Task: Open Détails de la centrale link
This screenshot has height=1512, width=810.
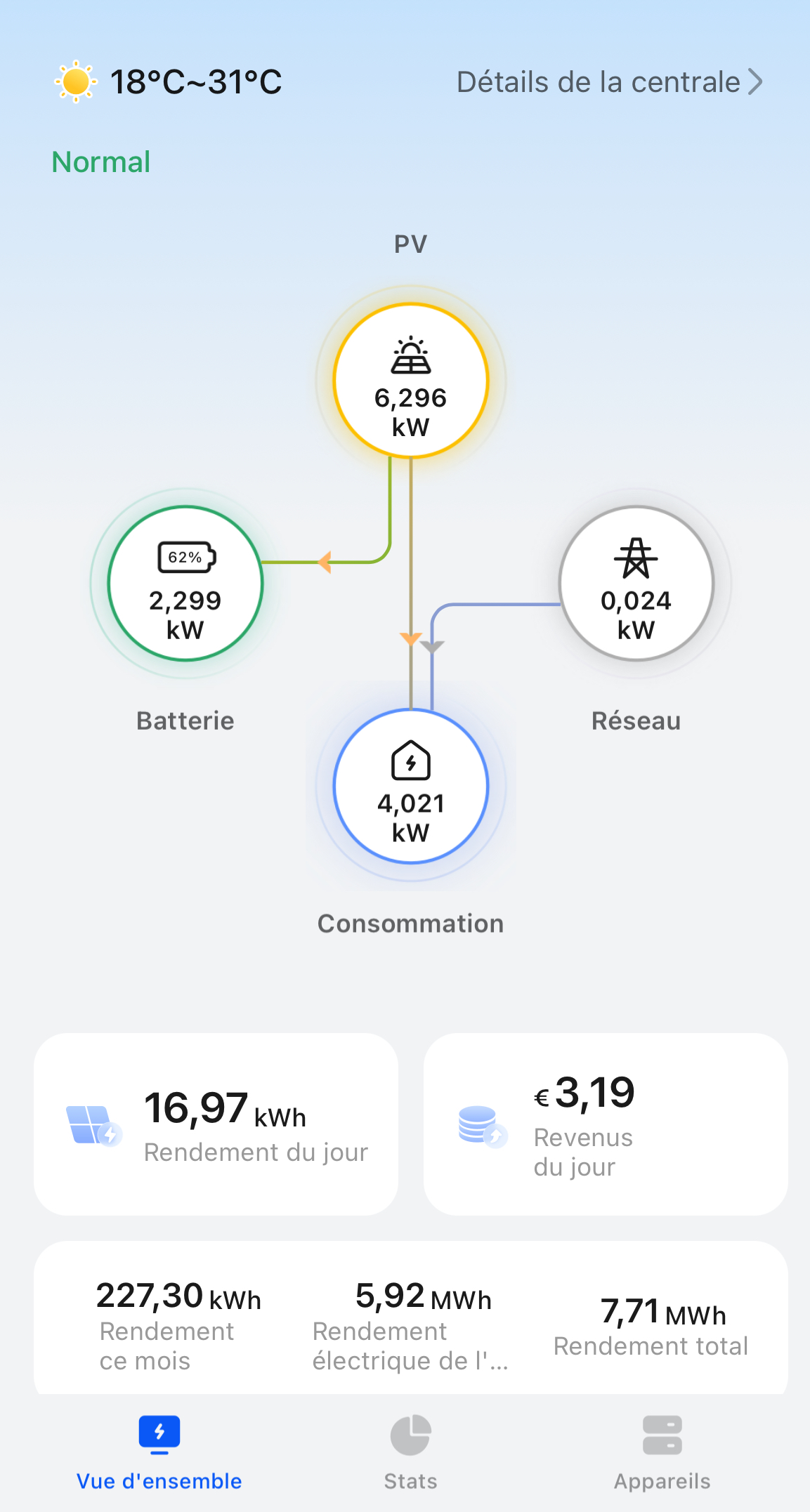Action: pyautogui.click(x=598, y=82)
